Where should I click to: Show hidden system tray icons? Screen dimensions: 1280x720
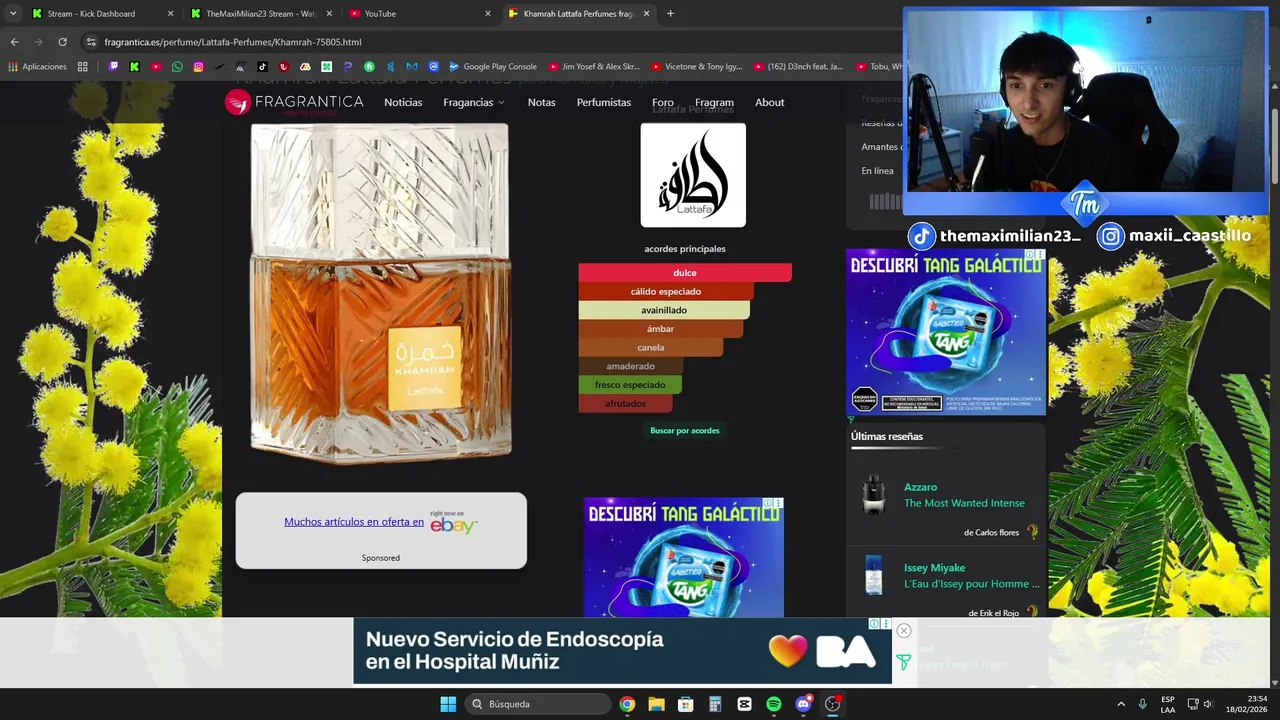click(x=1121, y=704)
